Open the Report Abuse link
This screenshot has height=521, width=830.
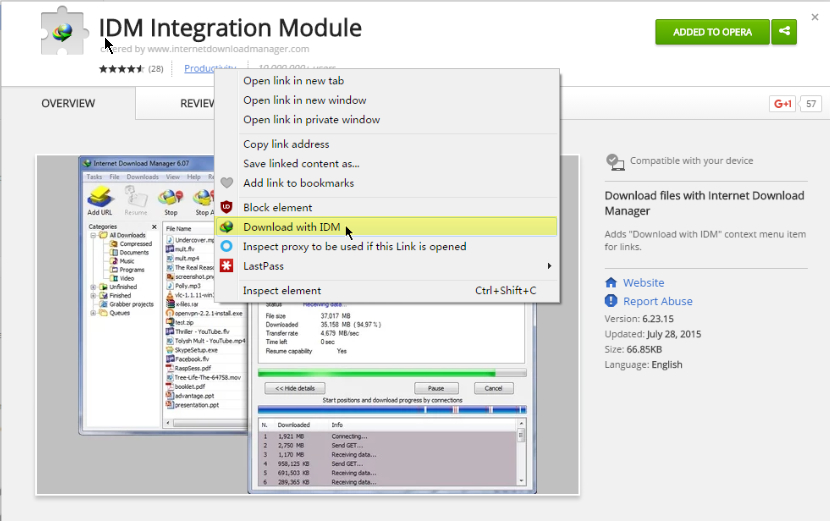click(x=657, y=301)
